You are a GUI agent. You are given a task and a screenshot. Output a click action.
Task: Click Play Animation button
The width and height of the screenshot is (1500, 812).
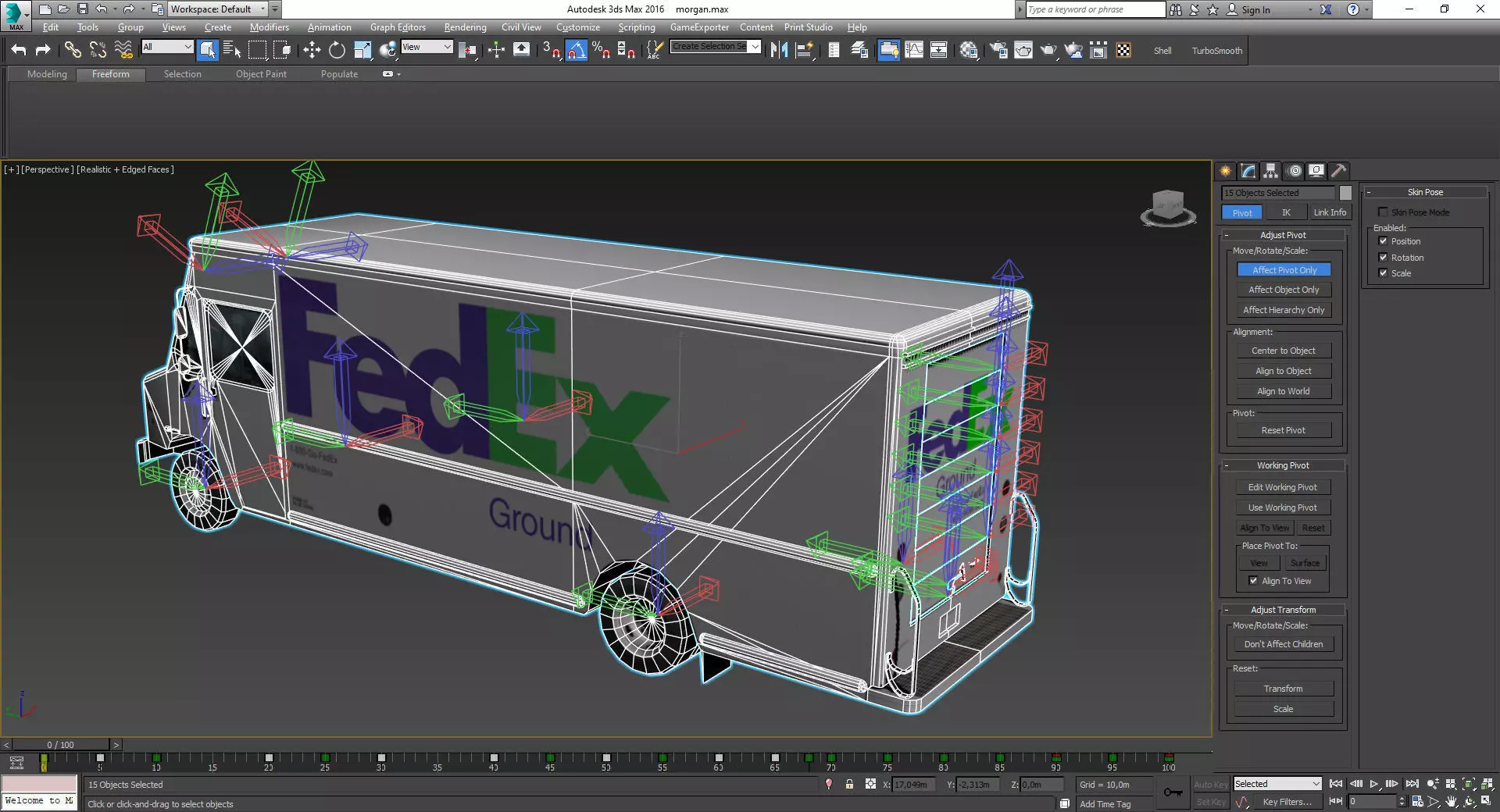(x=1374, y=784)
